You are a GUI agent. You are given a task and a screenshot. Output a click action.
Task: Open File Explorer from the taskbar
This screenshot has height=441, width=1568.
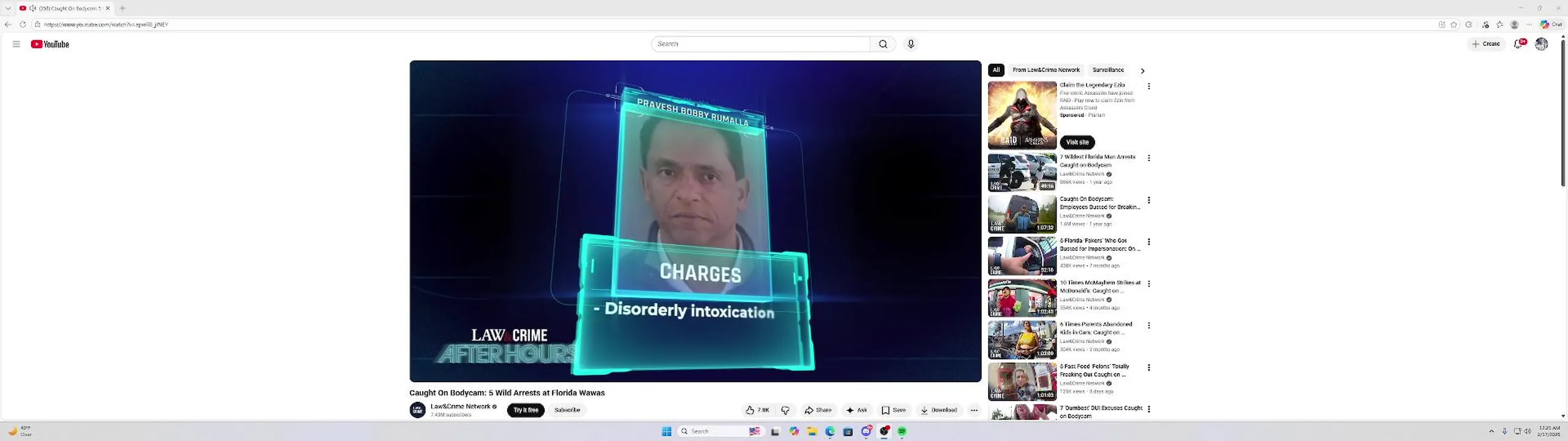(812, 431)
